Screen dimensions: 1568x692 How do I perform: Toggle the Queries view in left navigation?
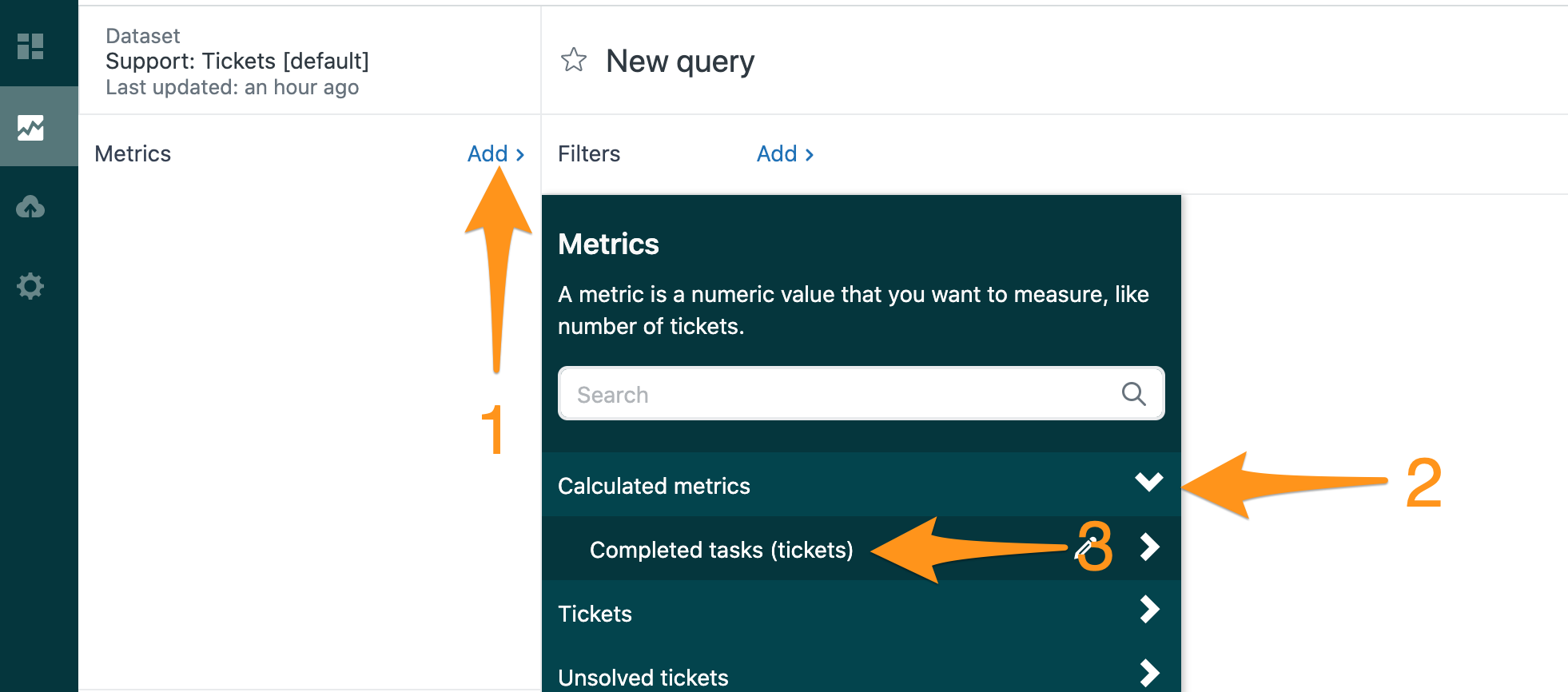pyautogui.click(x=30, y=126)
